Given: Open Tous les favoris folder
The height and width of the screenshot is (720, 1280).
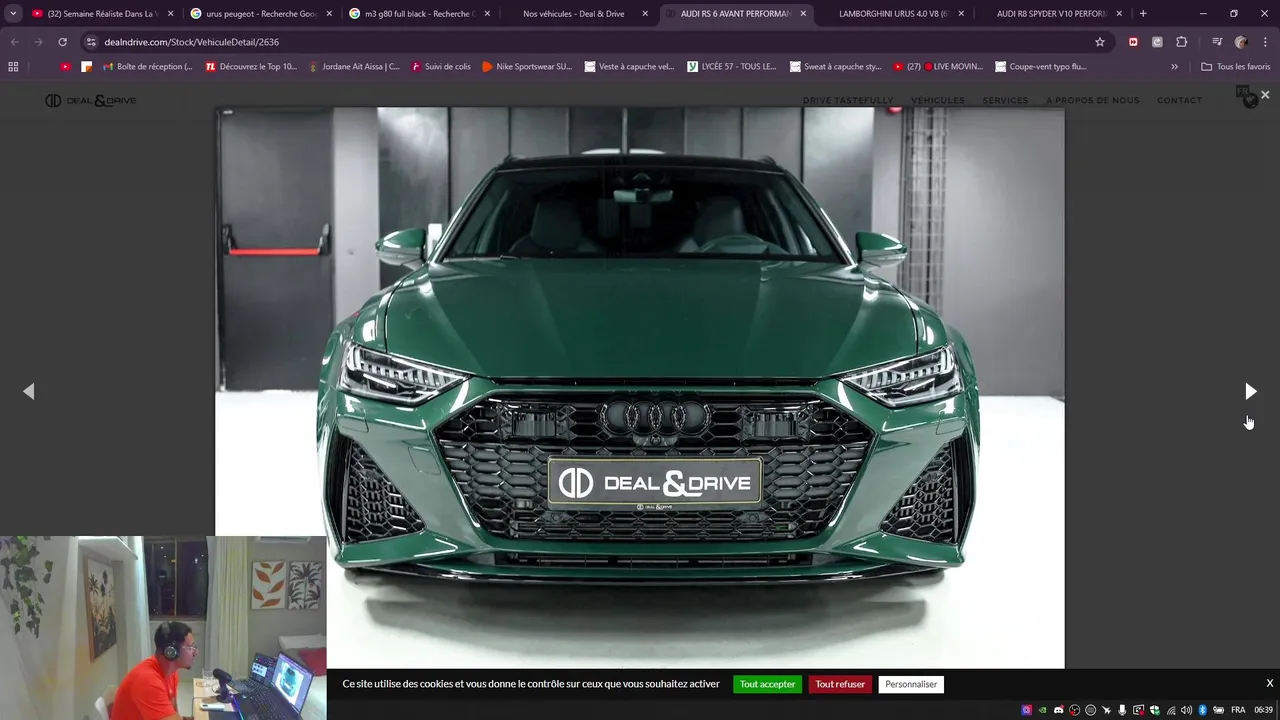Looking at the screenshot, I should pyautogui.click(x=1236, y=66).
